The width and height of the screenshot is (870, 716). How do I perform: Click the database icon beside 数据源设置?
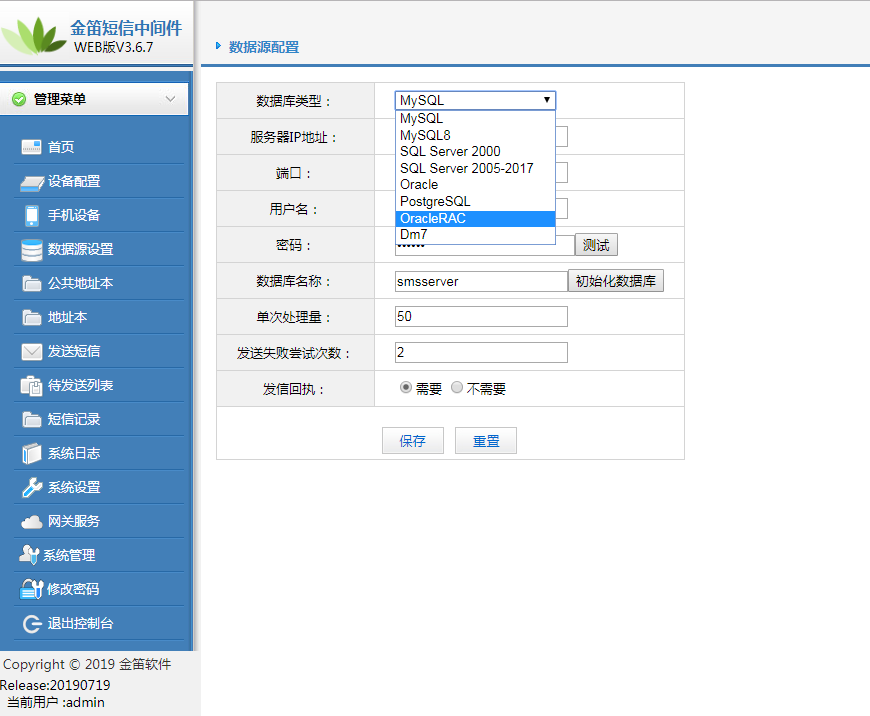(31, 249)
